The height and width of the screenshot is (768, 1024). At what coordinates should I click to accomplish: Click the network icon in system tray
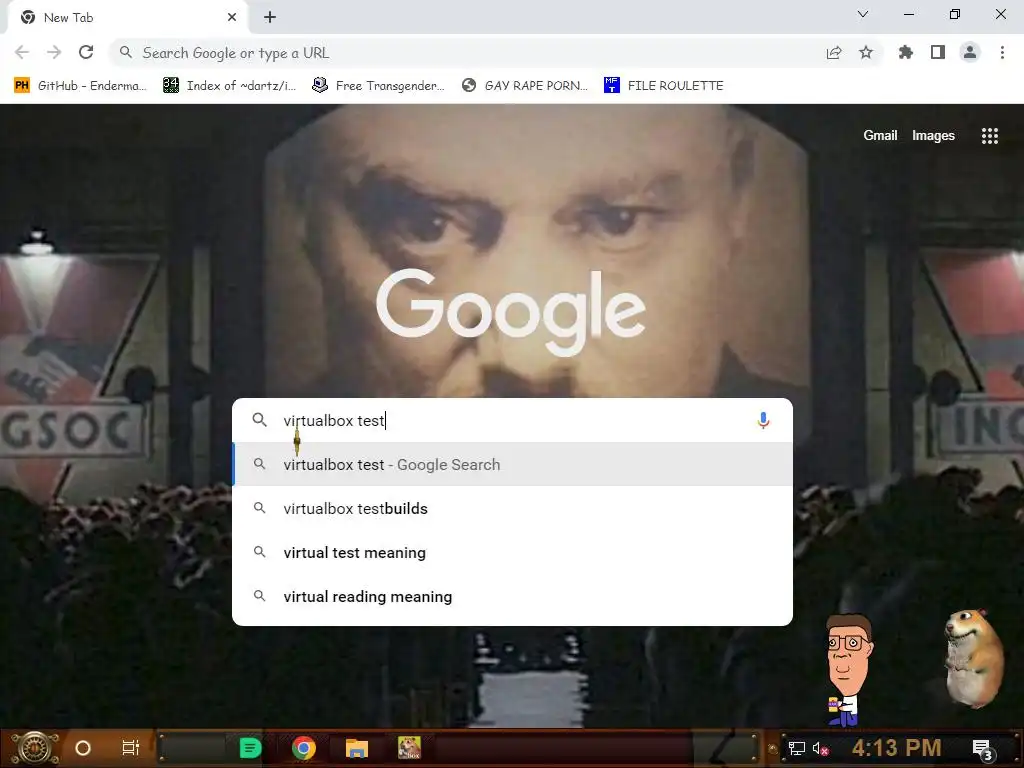[797, 748]
